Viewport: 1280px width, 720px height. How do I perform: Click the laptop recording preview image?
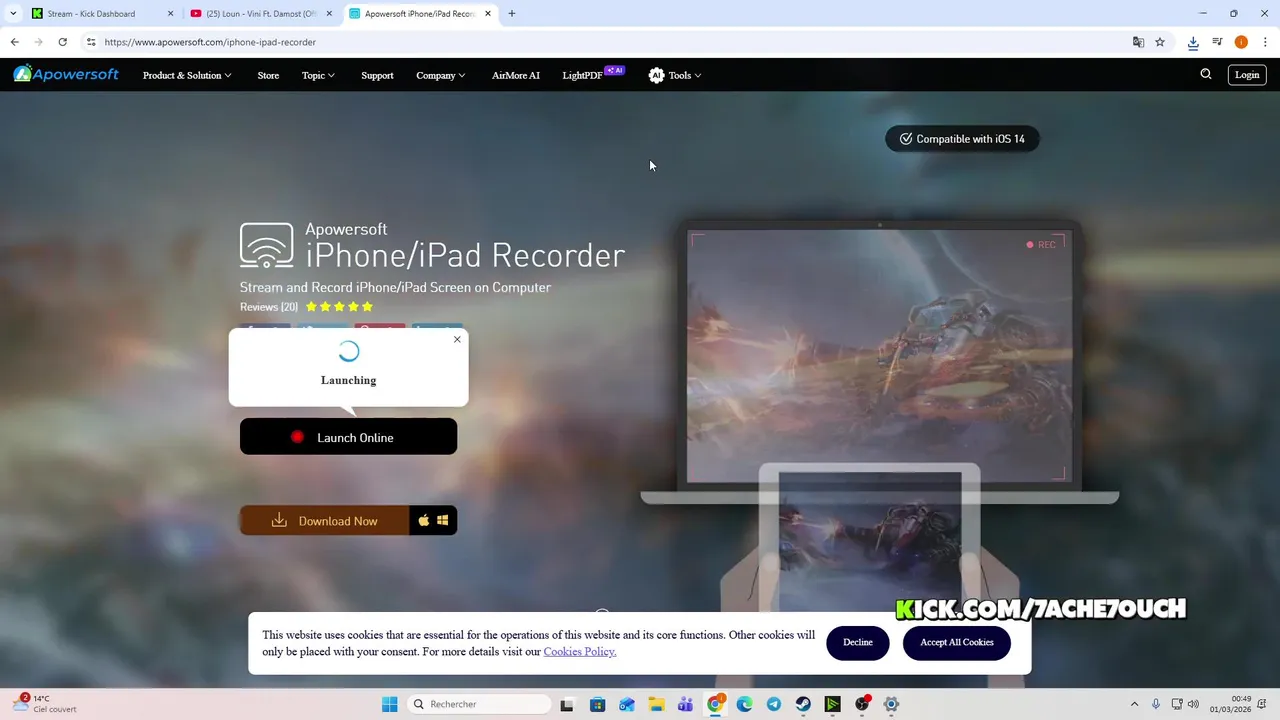pos(879,356)
